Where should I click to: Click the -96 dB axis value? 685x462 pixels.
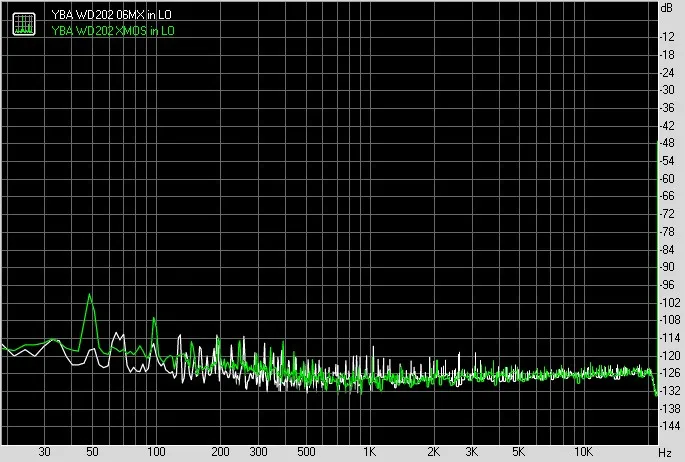[667, 285]
